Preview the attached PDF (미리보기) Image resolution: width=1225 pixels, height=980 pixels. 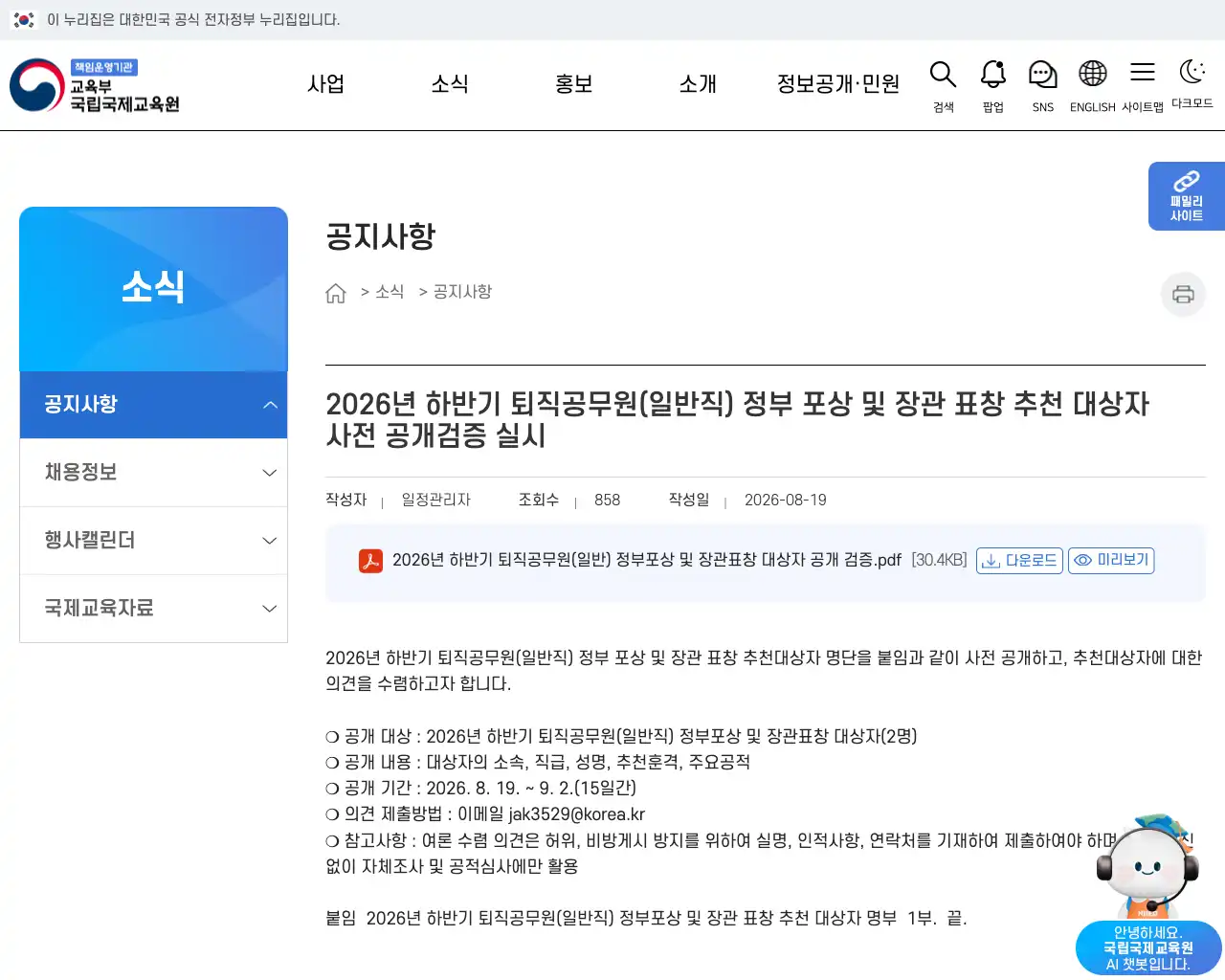point(1111,561)
